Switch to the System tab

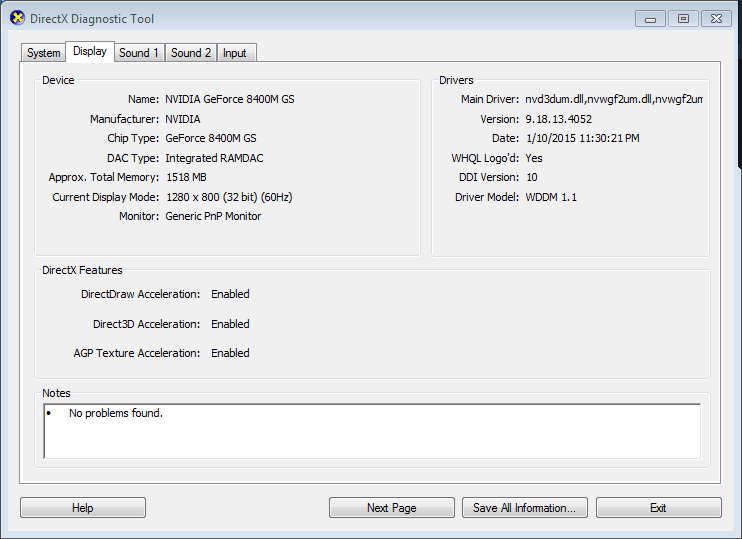coord(43,53)
